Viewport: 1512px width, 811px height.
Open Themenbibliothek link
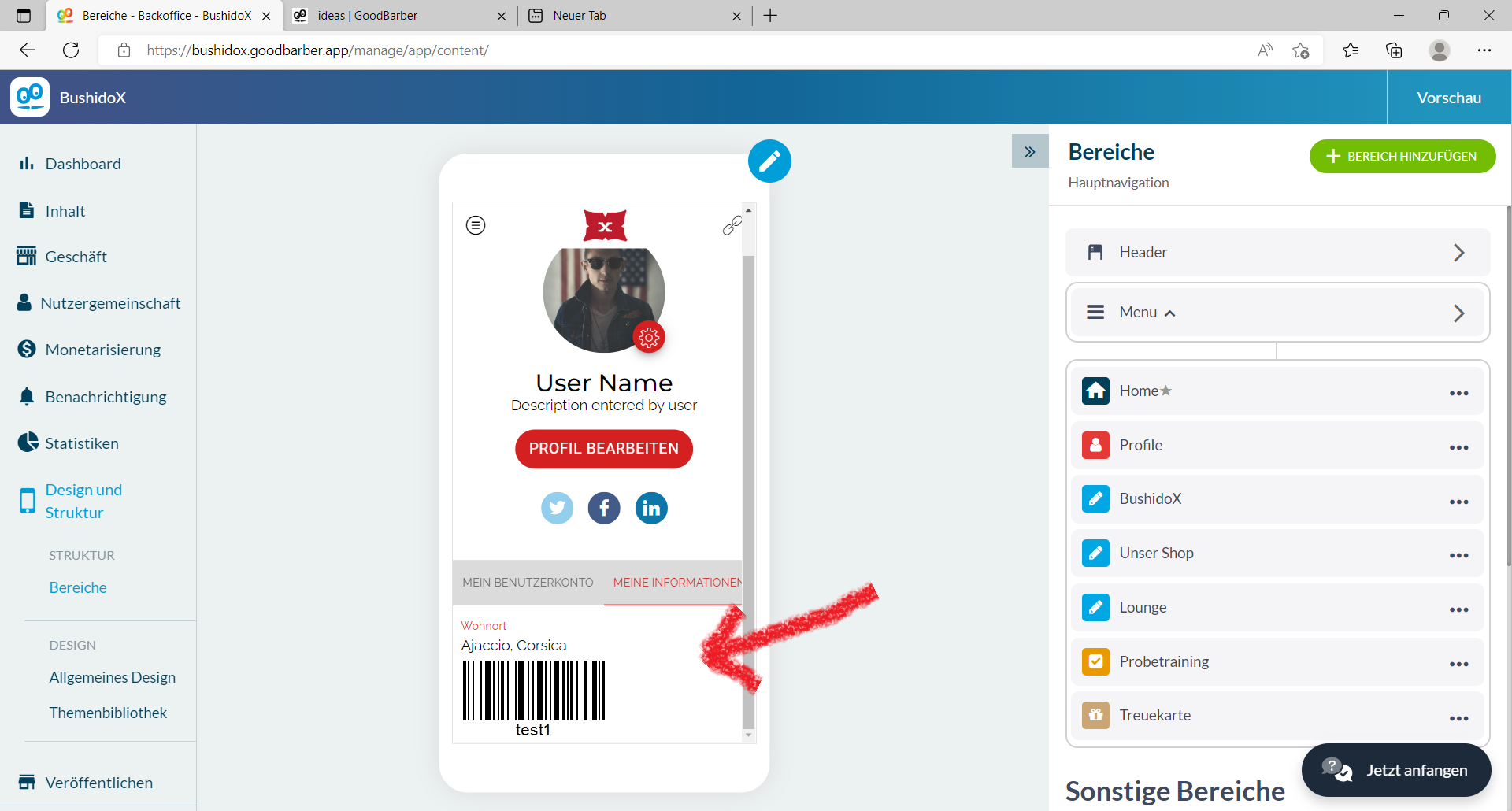108,713
